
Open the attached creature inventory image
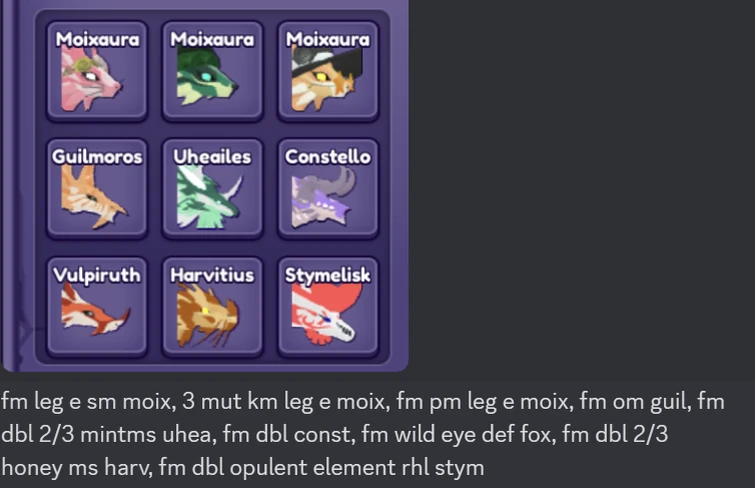(x=205, y=185)
